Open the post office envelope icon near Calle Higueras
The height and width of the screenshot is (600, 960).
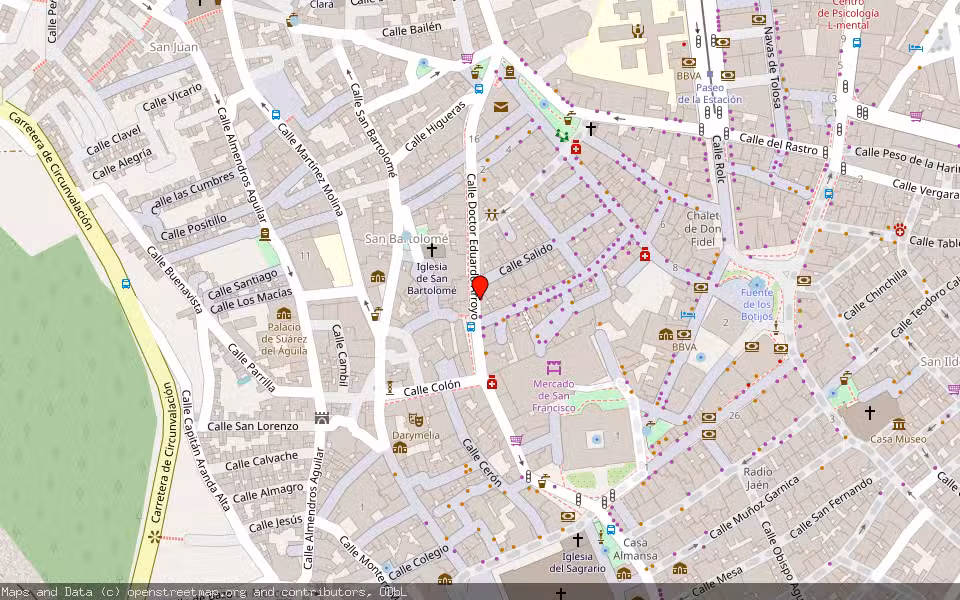[499, 107]
